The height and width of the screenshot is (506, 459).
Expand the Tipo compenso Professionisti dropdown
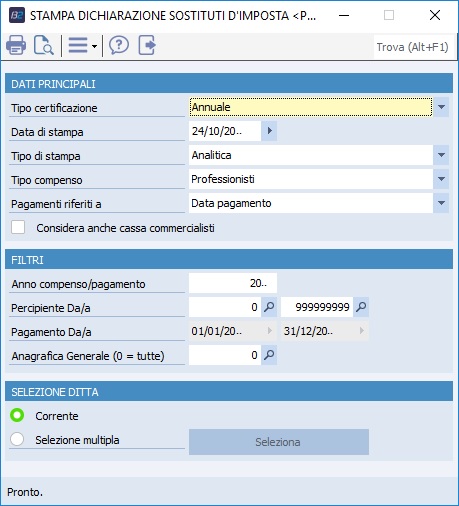pyautogui.click(x=441, y=179)
